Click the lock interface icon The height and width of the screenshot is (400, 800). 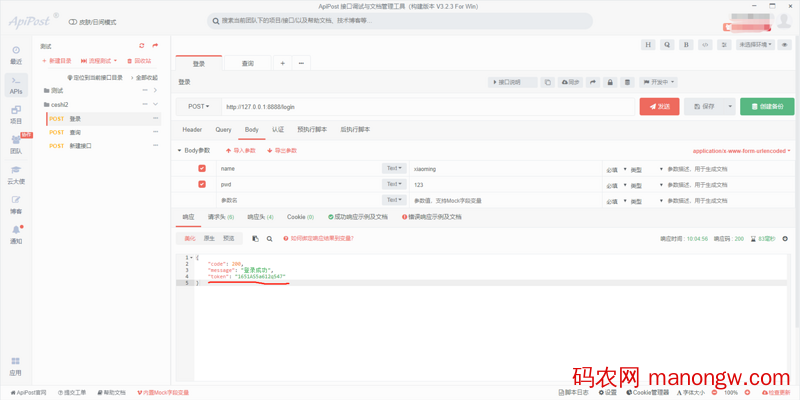point(610,82)
